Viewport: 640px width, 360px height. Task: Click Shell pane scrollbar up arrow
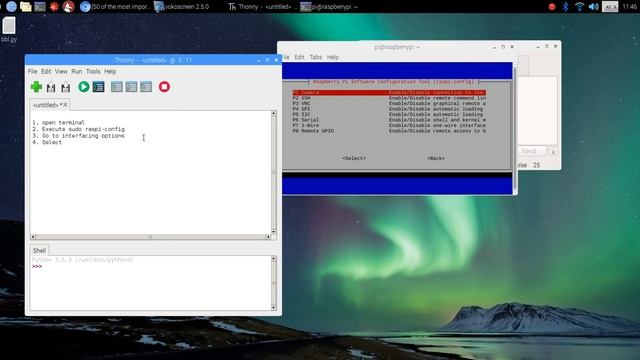click(274, 259)
